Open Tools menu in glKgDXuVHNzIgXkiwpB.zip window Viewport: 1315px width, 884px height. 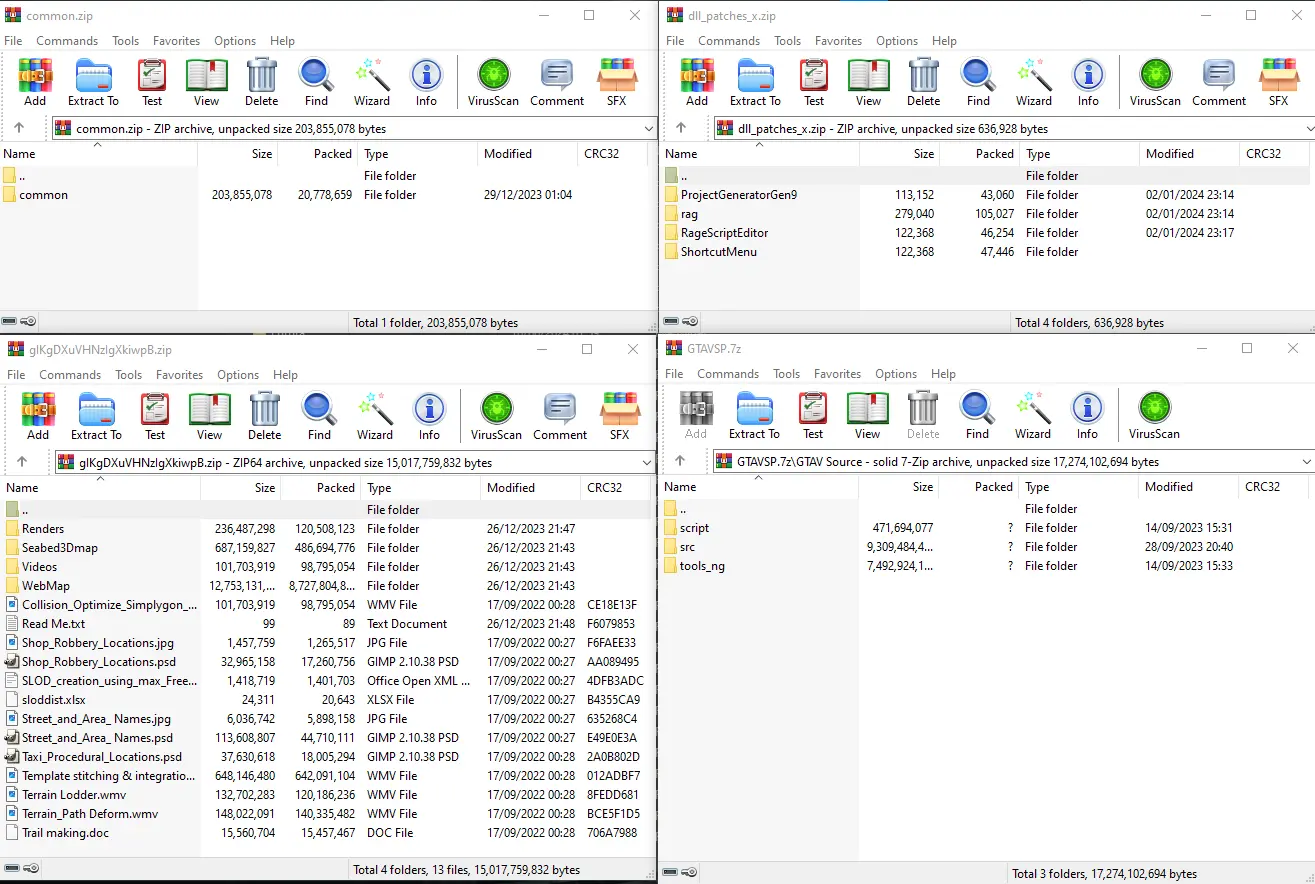128,375
